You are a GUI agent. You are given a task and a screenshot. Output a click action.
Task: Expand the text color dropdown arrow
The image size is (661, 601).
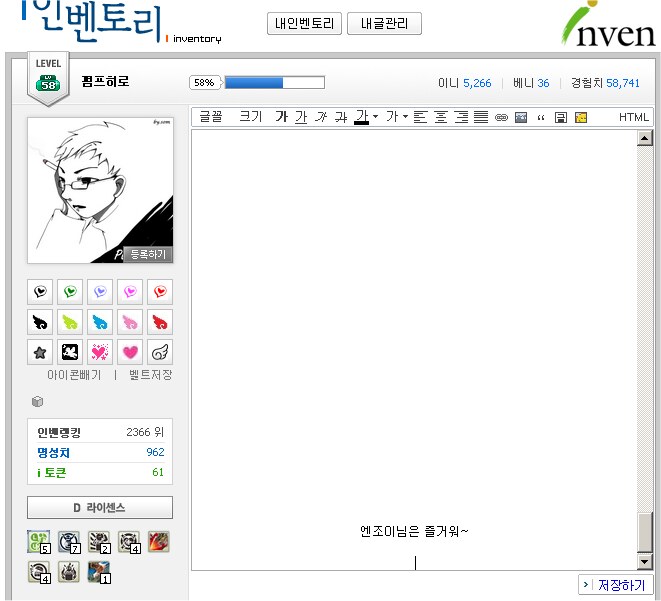[x=375, y=117]
